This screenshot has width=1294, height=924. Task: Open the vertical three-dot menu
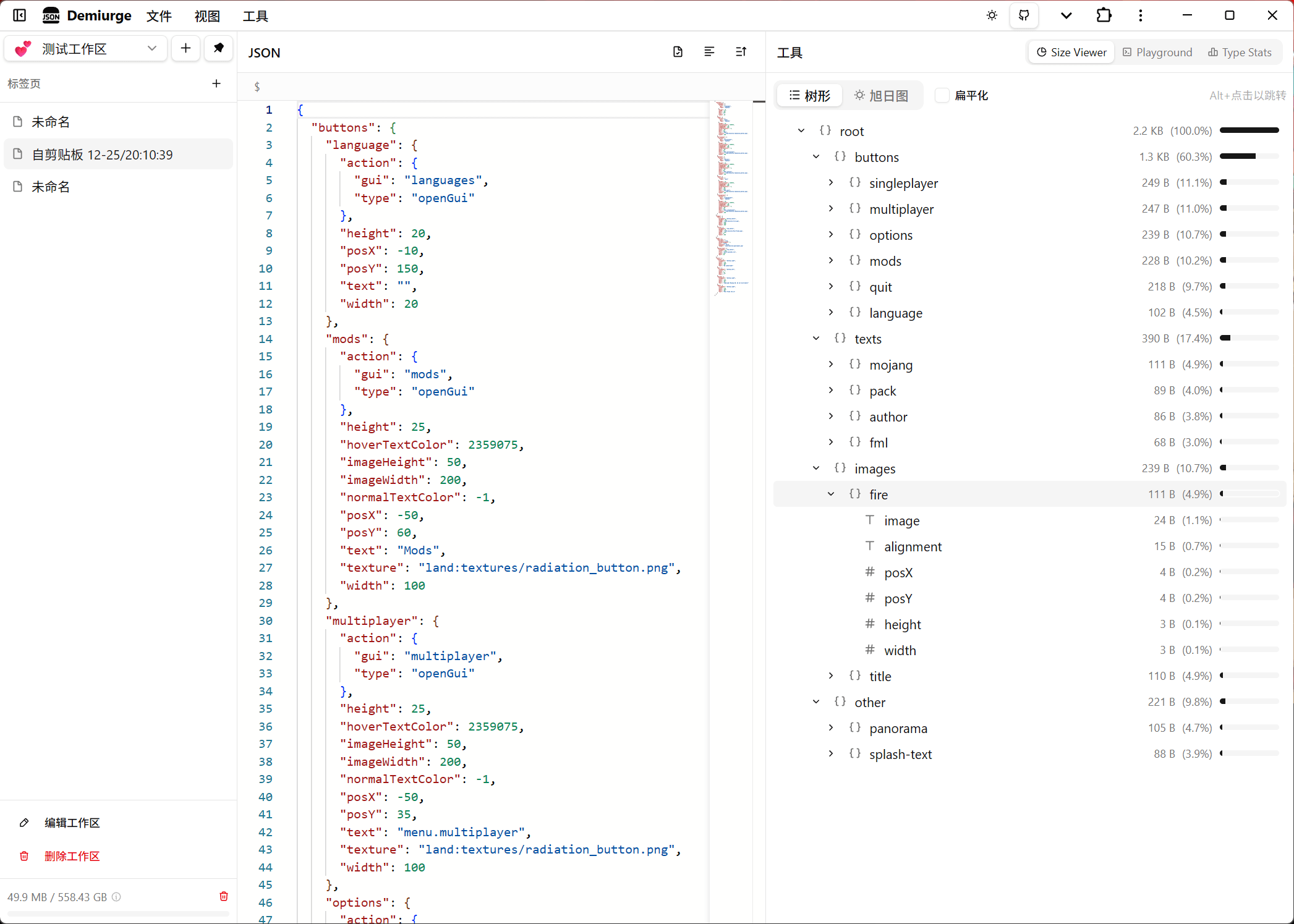(x=1141, y=15)
